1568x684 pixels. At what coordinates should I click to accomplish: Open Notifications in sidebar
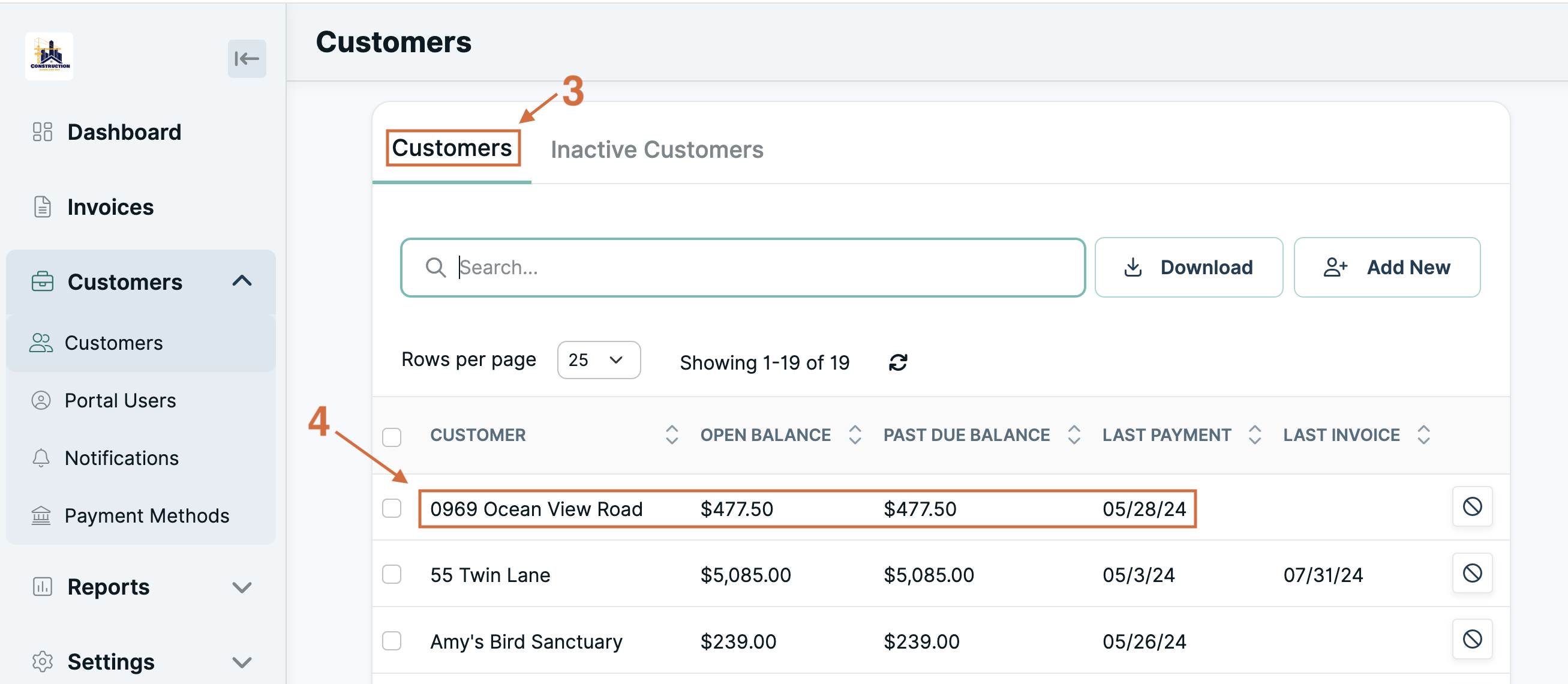(x=122, y=458)
